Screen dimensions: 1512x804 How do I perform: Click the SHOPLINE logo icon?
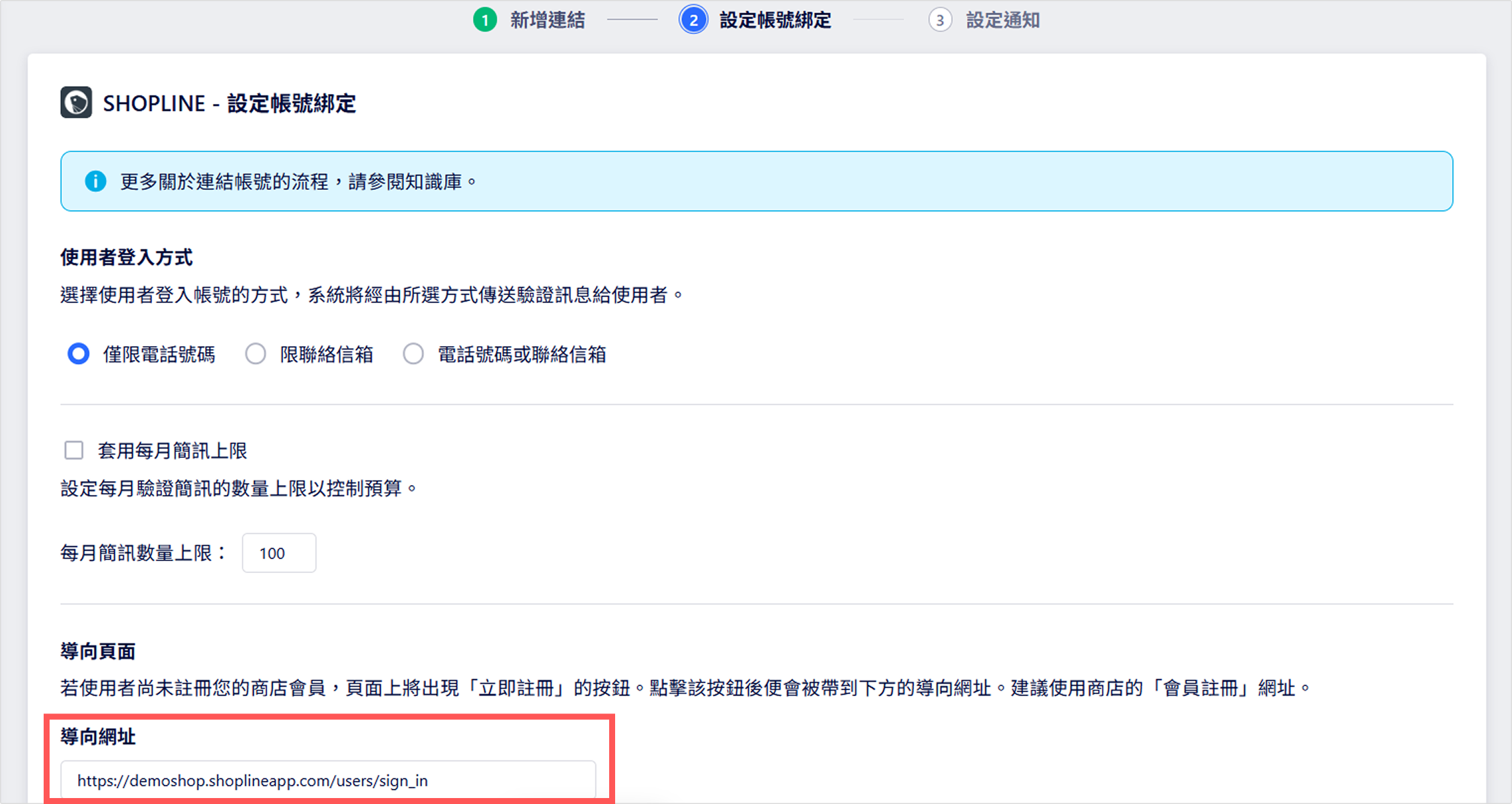coord(76,103)
